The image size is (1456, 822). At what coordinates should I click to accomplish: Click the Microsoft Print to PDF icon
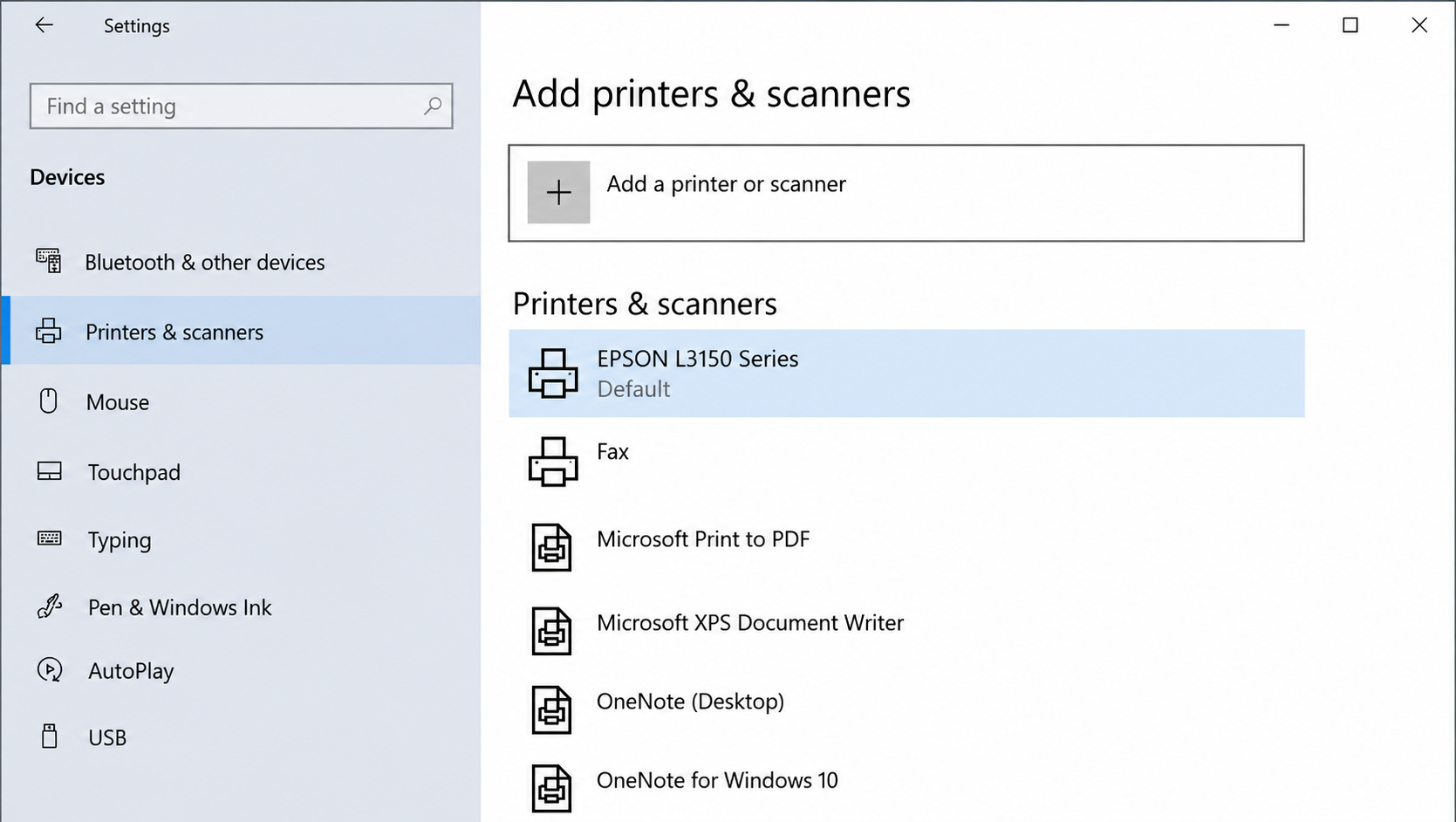(x=551, y=548)
